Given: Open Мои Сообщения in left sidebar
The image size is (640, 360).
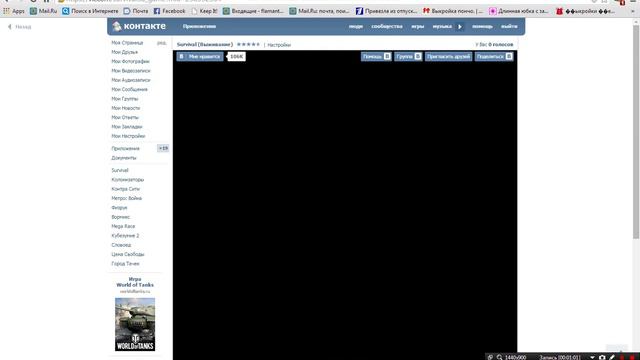Looking at the screenshot, I should (129, 89).
